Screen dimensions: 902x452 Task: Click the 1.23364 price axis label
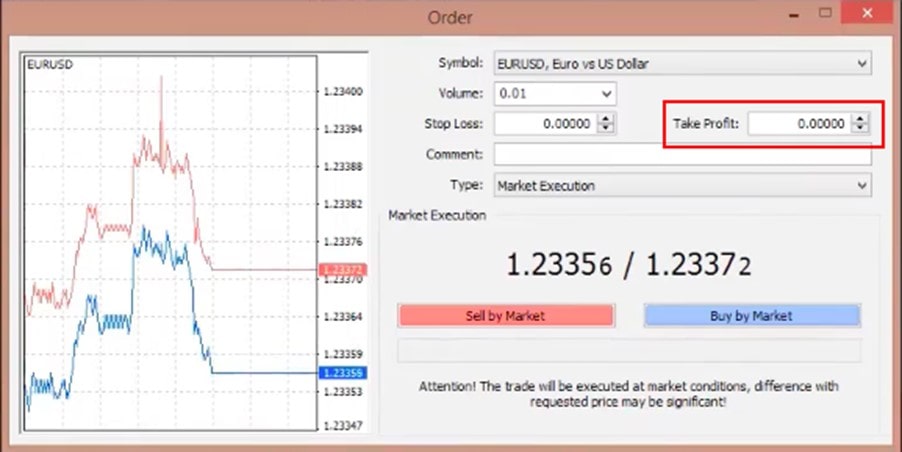343,317
